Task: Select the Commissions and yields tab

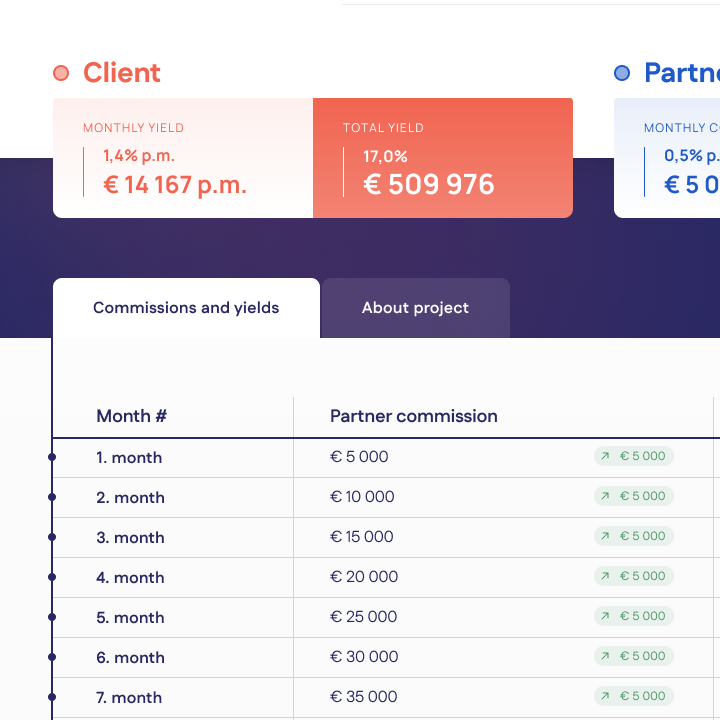Action: 186,308
